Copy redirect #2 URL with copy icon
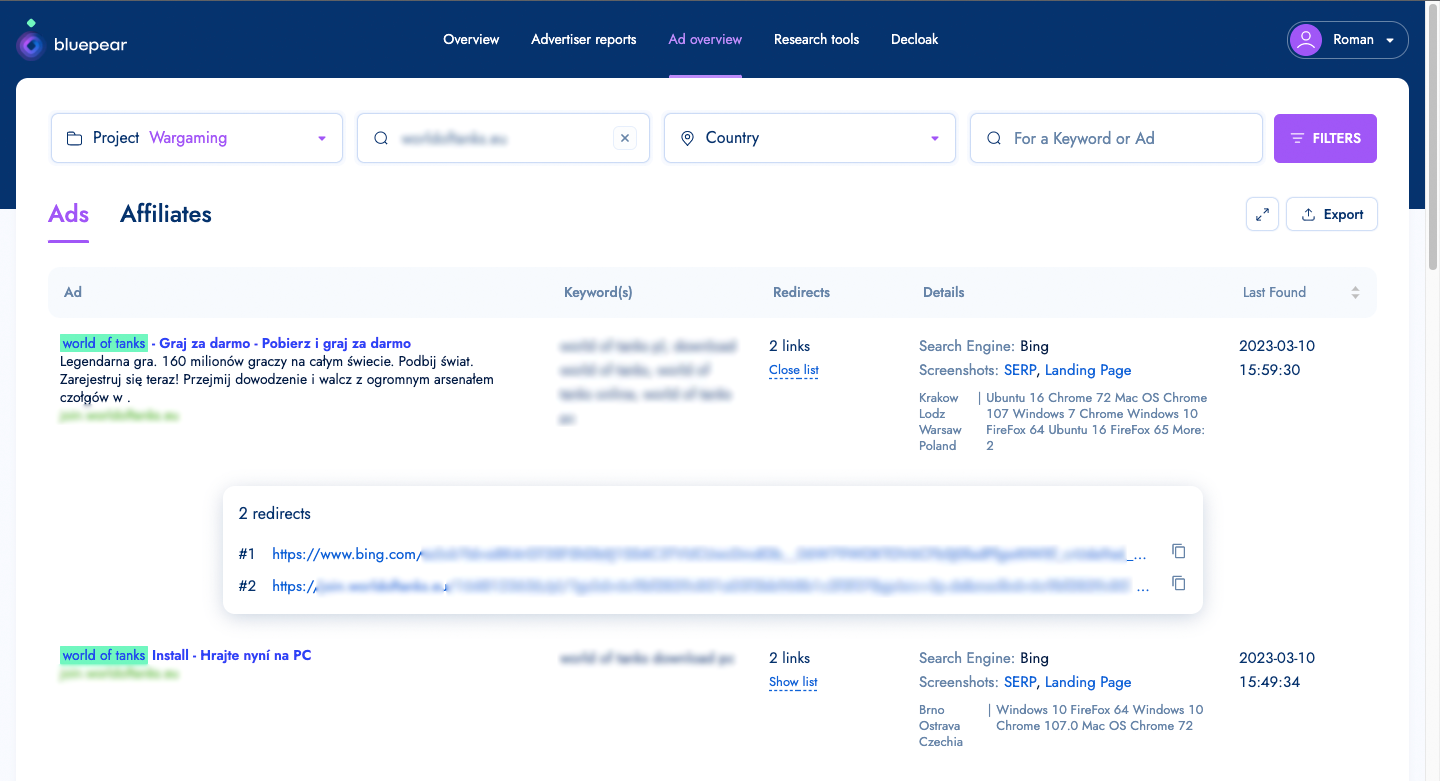 pyautogui.click(x=1178, y=584)
